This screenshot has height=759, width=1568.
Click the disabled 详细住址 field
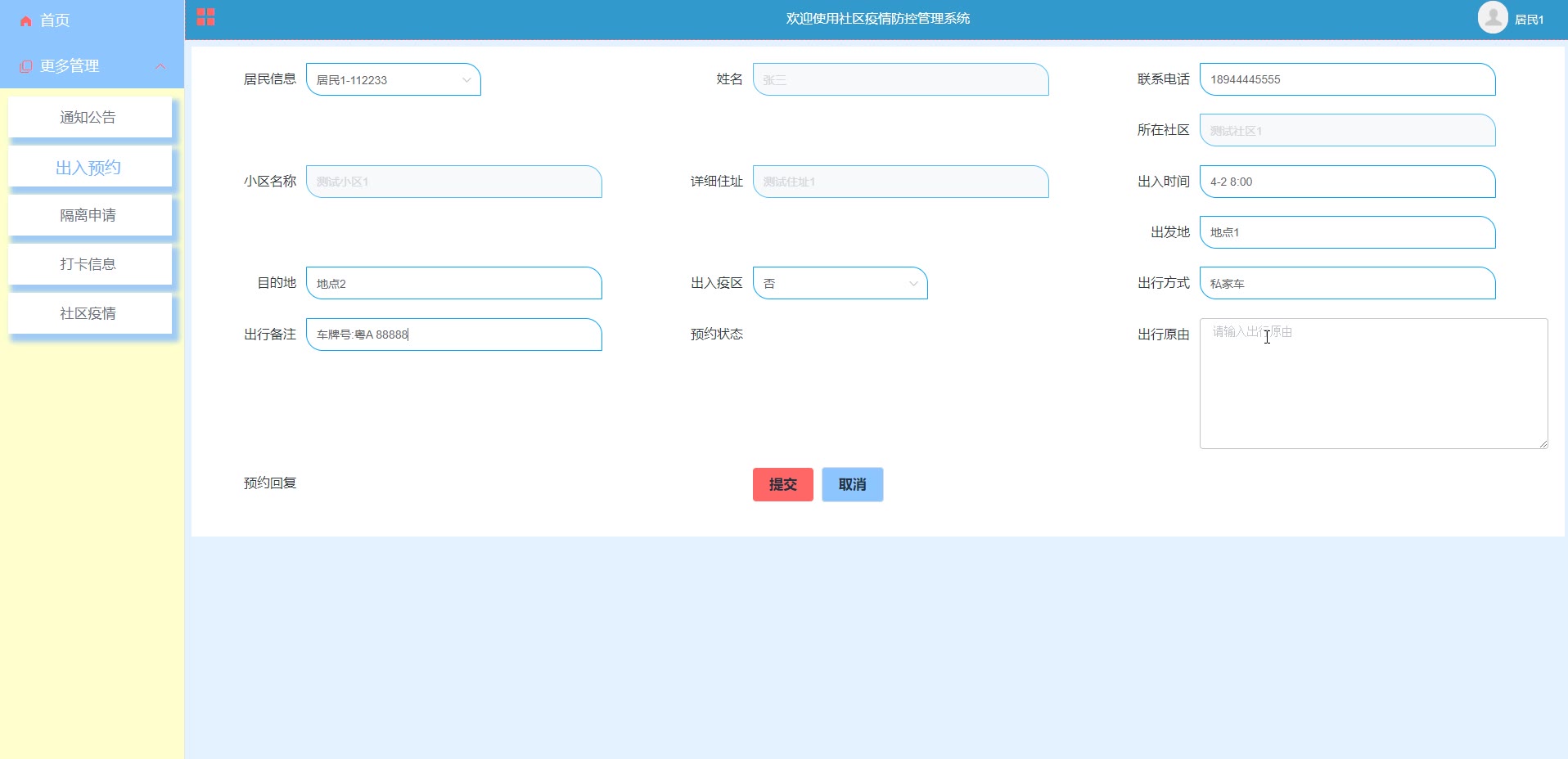(900, 182)
